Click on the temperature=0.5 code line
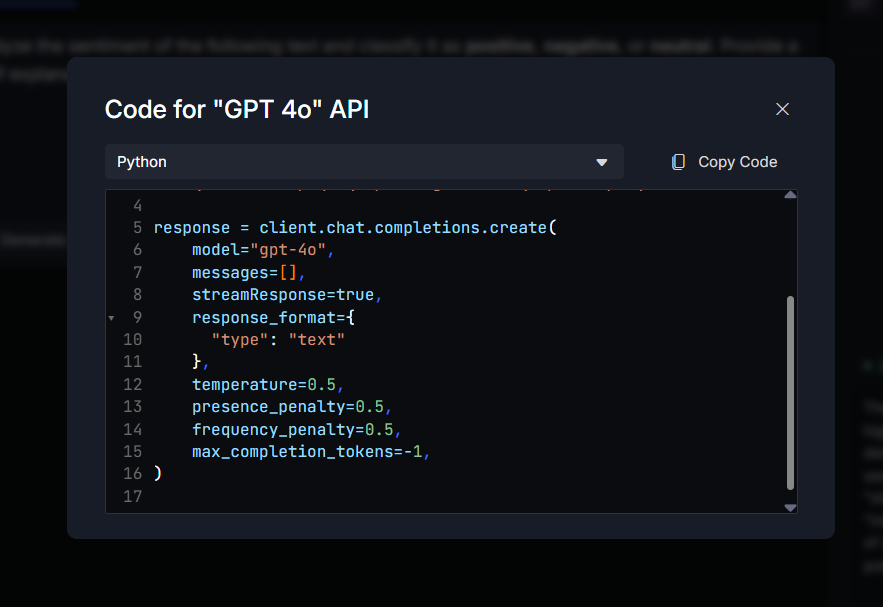 pos(267,384)
